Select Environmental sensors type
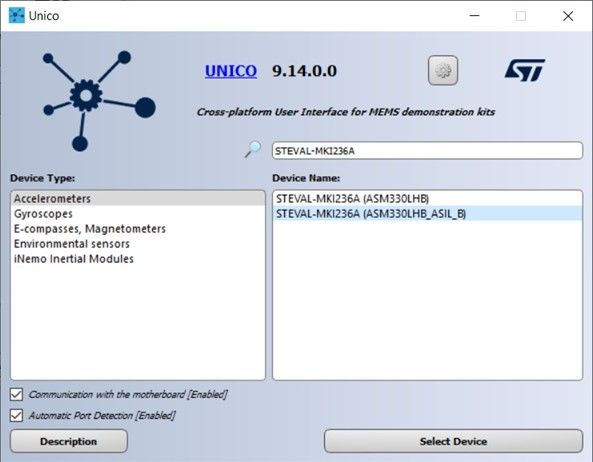This screenshot has height=462, width=593. 138,244
